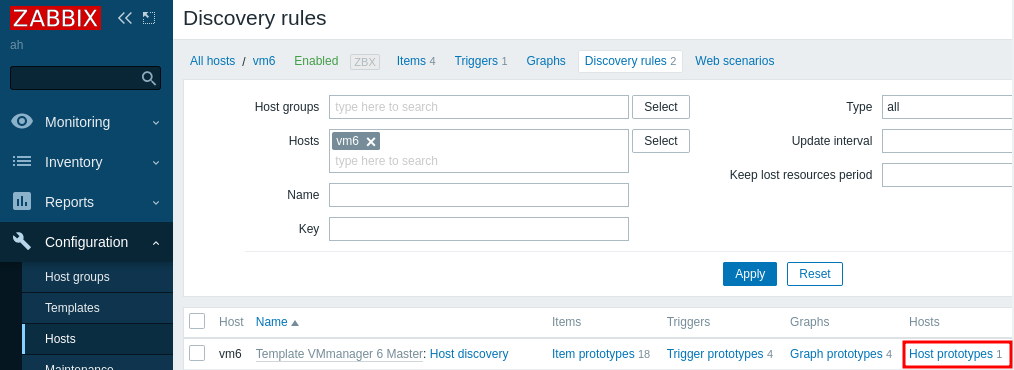1014x370 pixels.
Task: Collapse the Configuration menu
Action: click(x=156, y=243)
